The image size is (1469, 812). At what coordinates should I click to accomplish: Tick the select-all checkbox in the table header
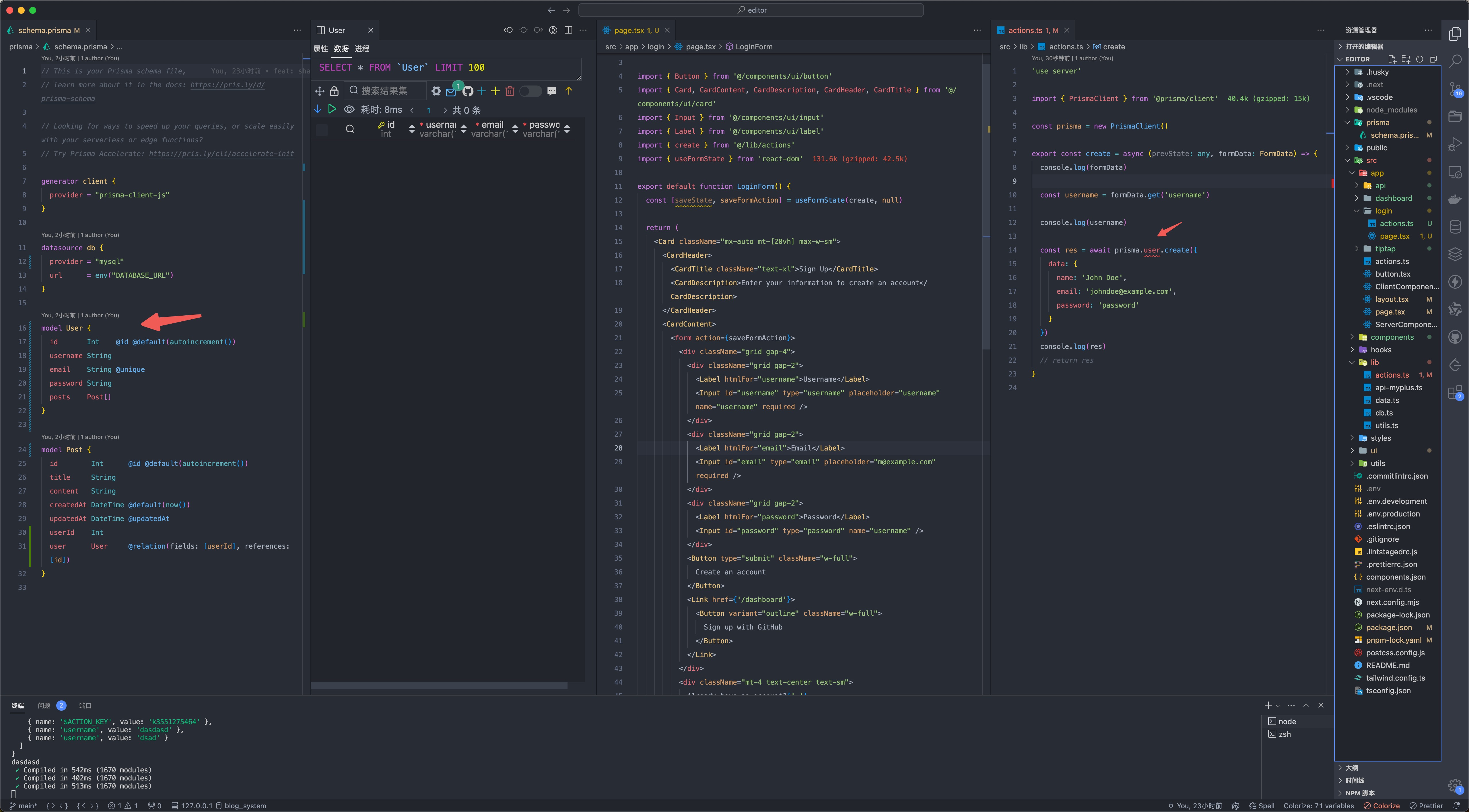[x=322, y=129]
